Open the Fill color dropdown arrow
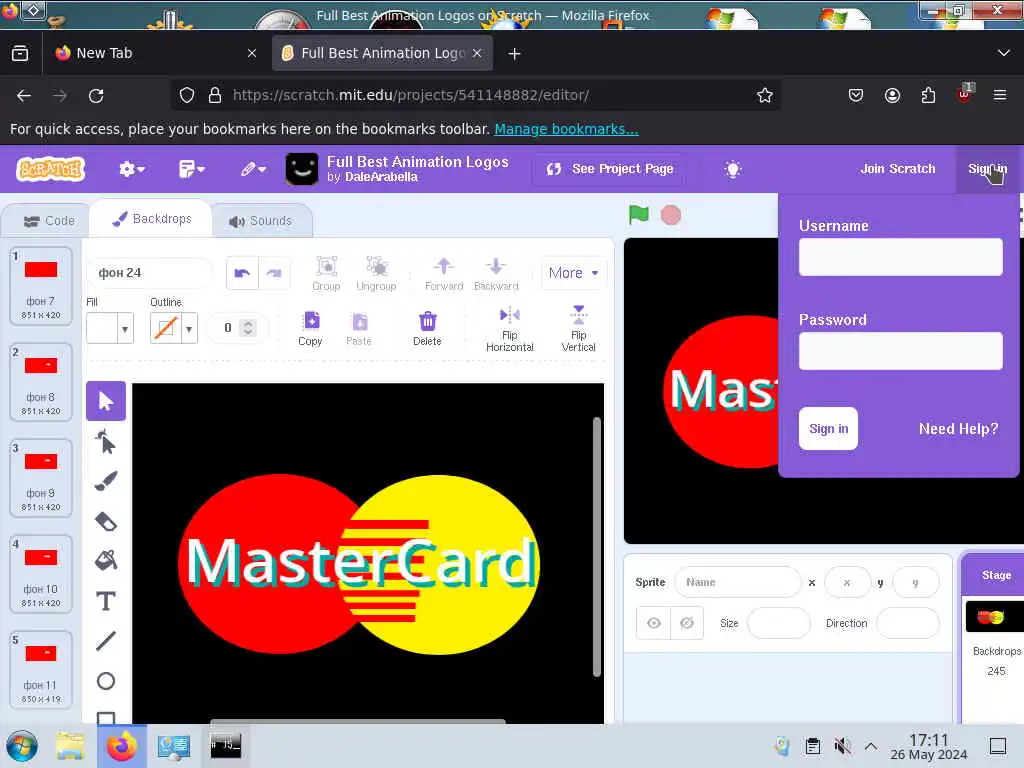Screen dimensions: 1024x768 point(125,328)
